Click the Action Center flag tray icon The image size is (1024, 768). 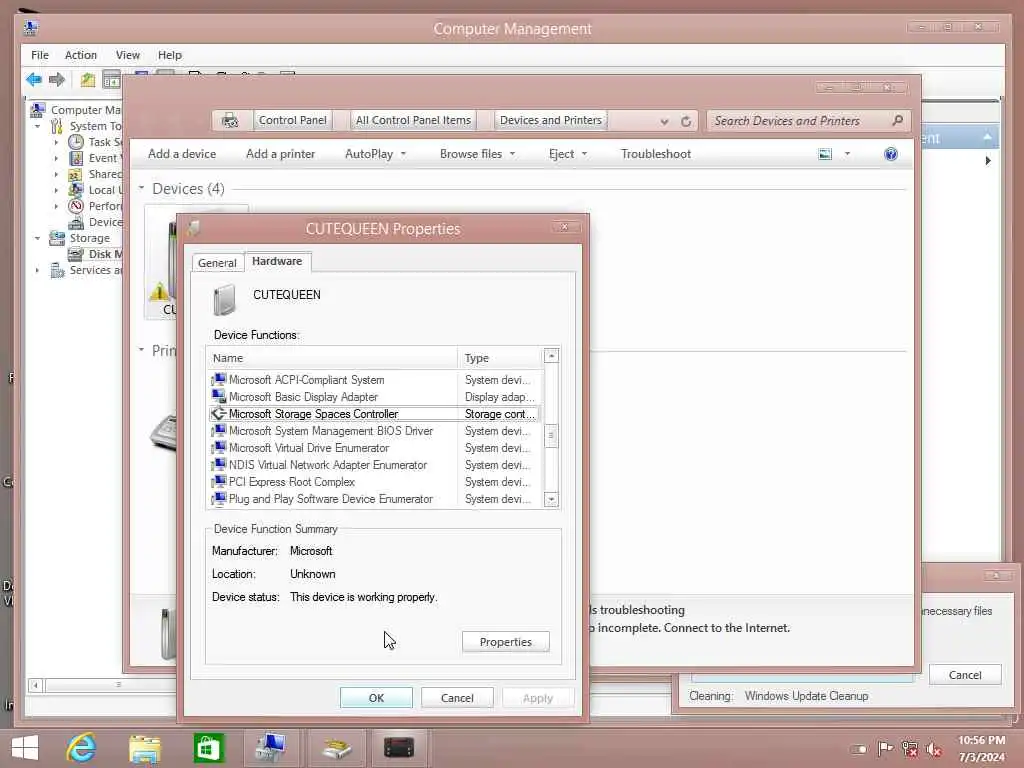point(885,749)
